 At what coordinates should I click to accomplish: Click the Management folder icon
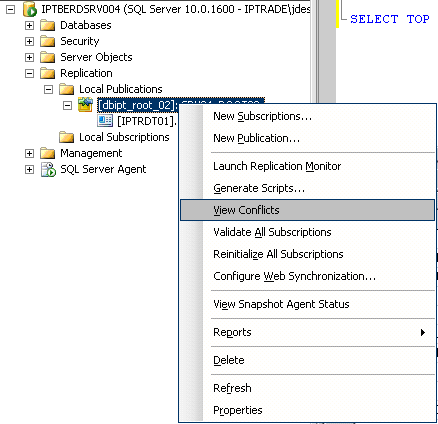[47, 153]
